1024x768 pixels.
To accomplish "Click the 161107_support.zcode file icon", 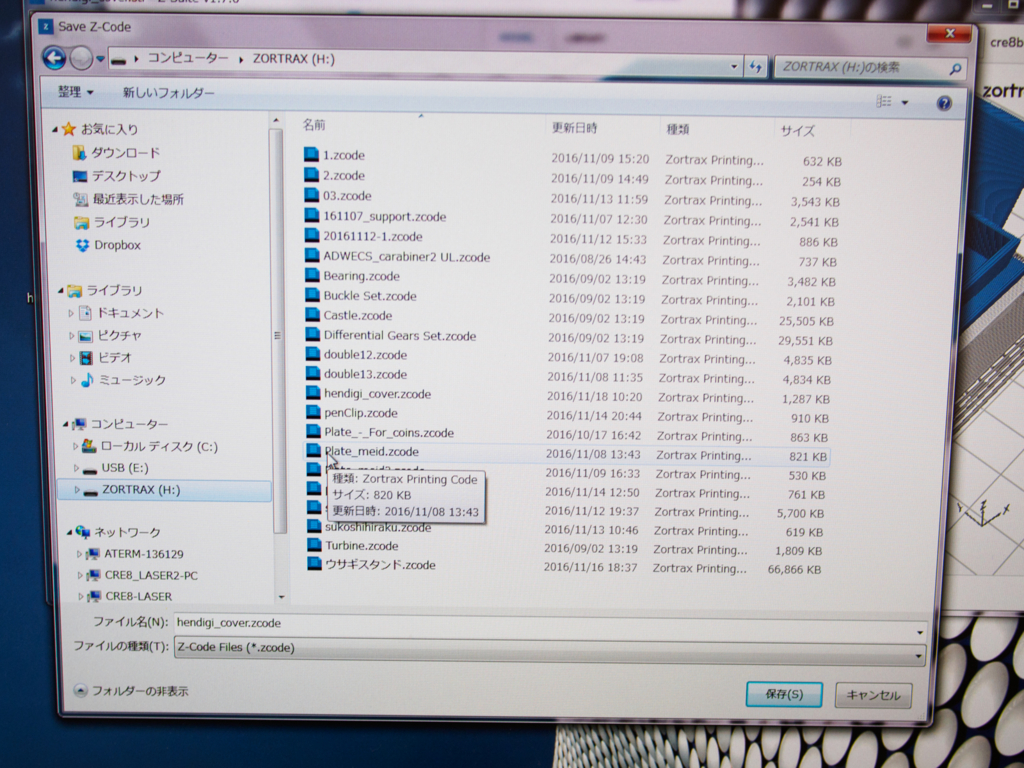I will point(312,216).
